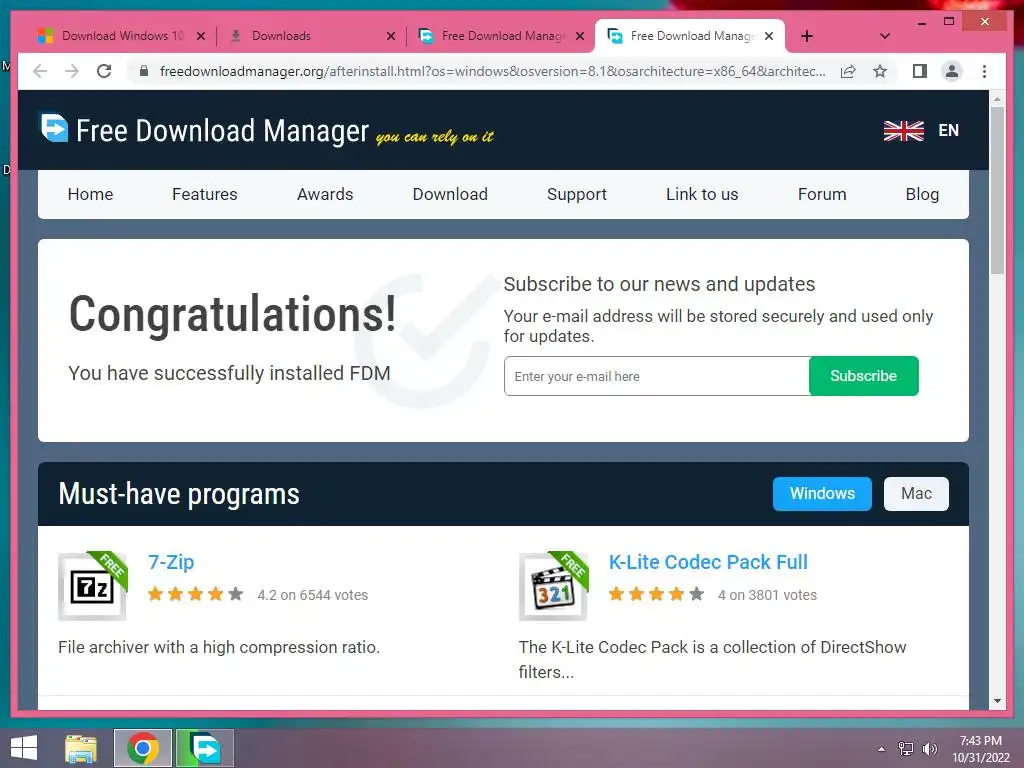
Task: Open the Features nav item
Action: (x=204, y=194)
